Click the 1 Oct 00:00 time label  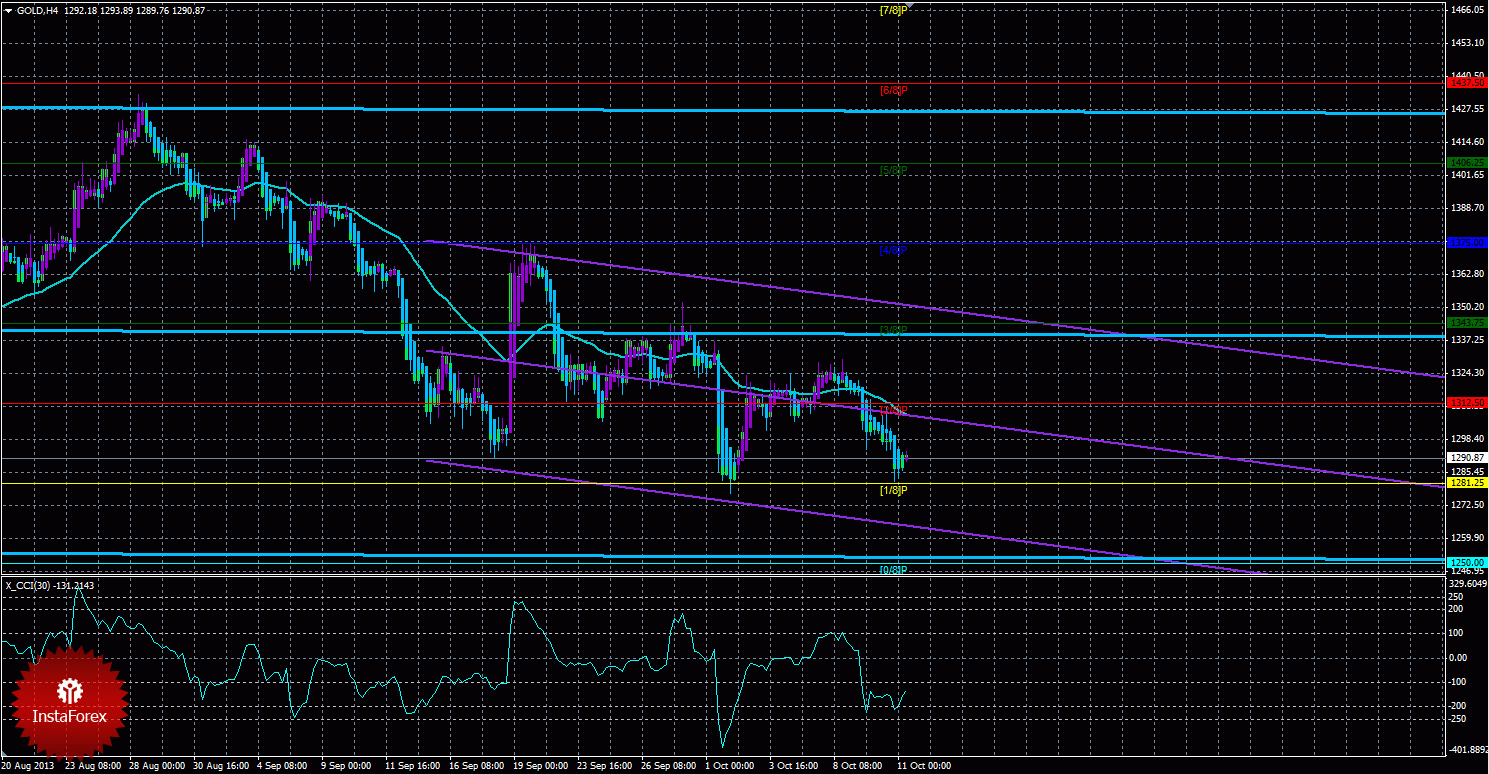pyautogui.click(x=729, y=766)
